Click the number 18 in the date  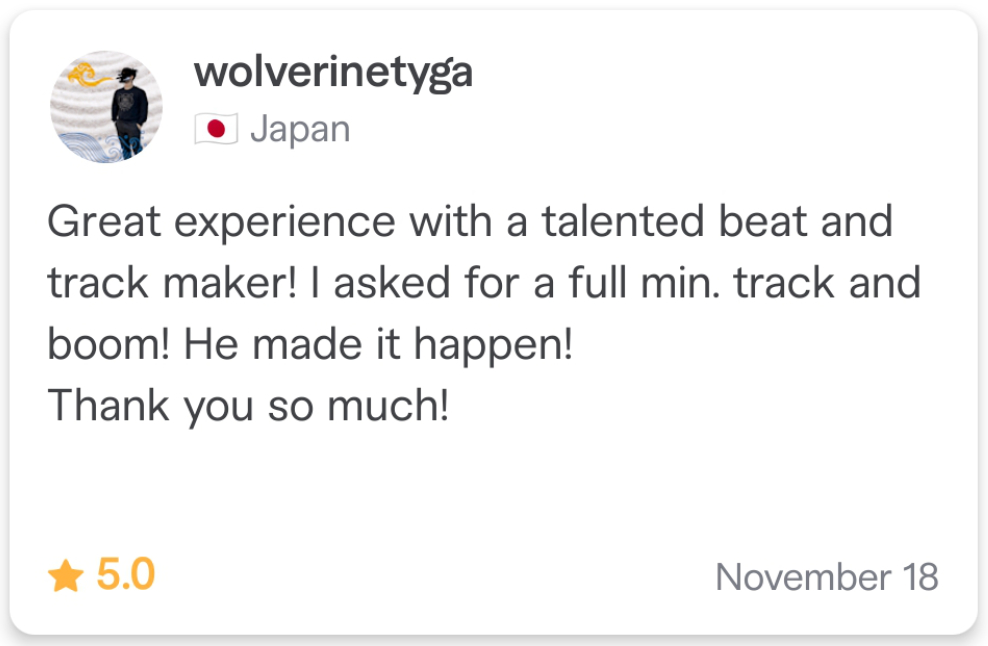click(920, 577)
